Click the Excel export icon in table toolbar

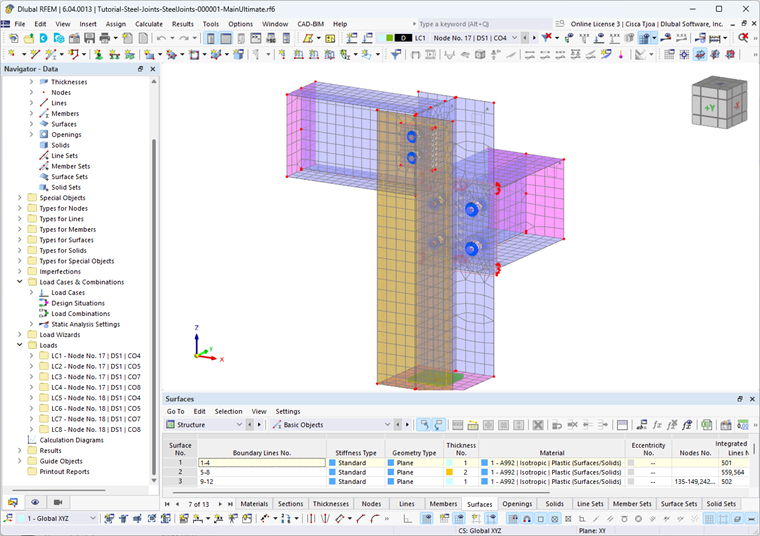pos(707,425)
